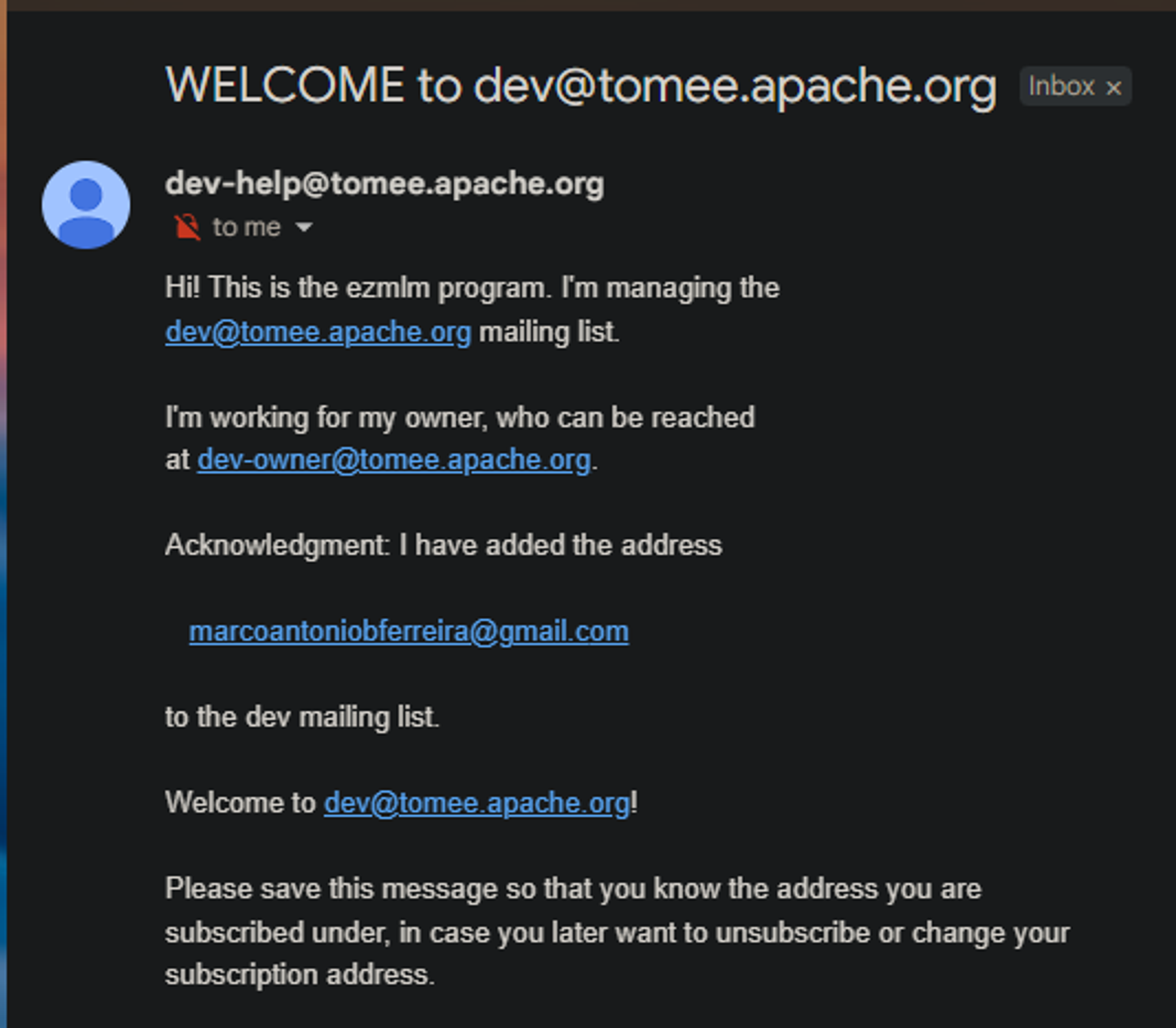This screenshot has height=1028, width=1176.
Task: Remove the Inbox label with its X
Action: [1114, 88]
